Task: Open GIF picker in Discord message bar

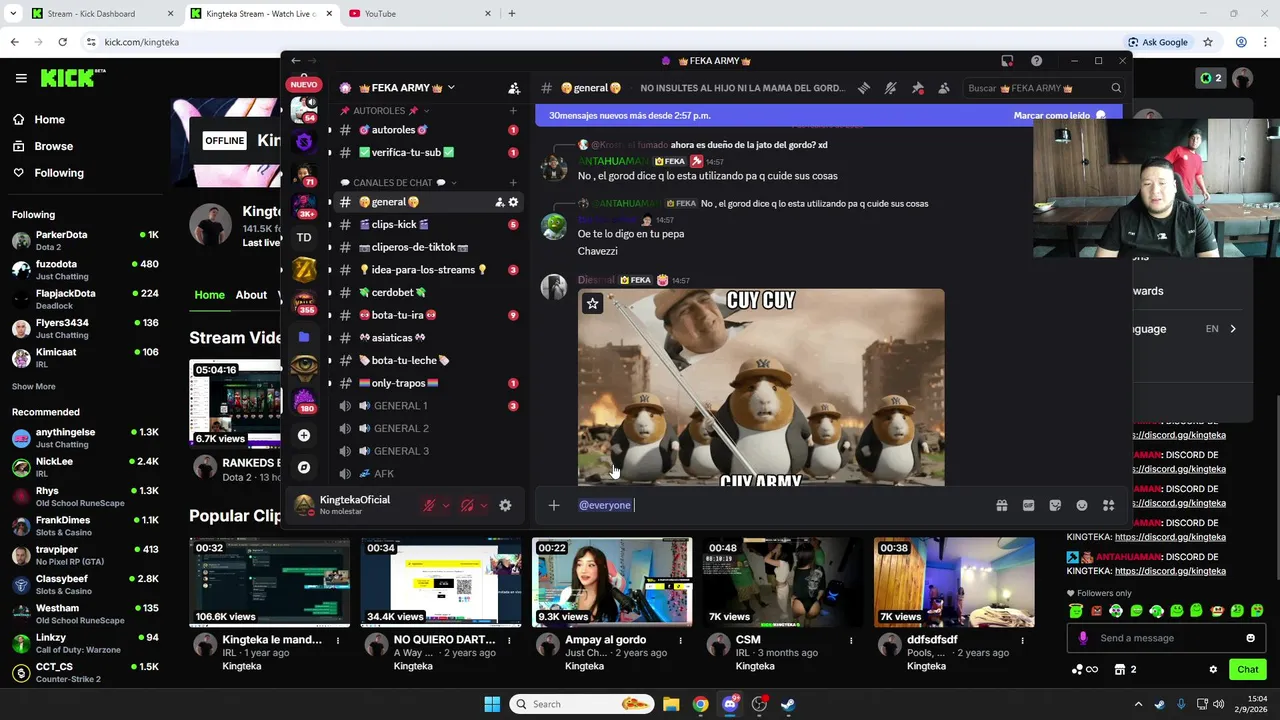Action: point(1028,505)
